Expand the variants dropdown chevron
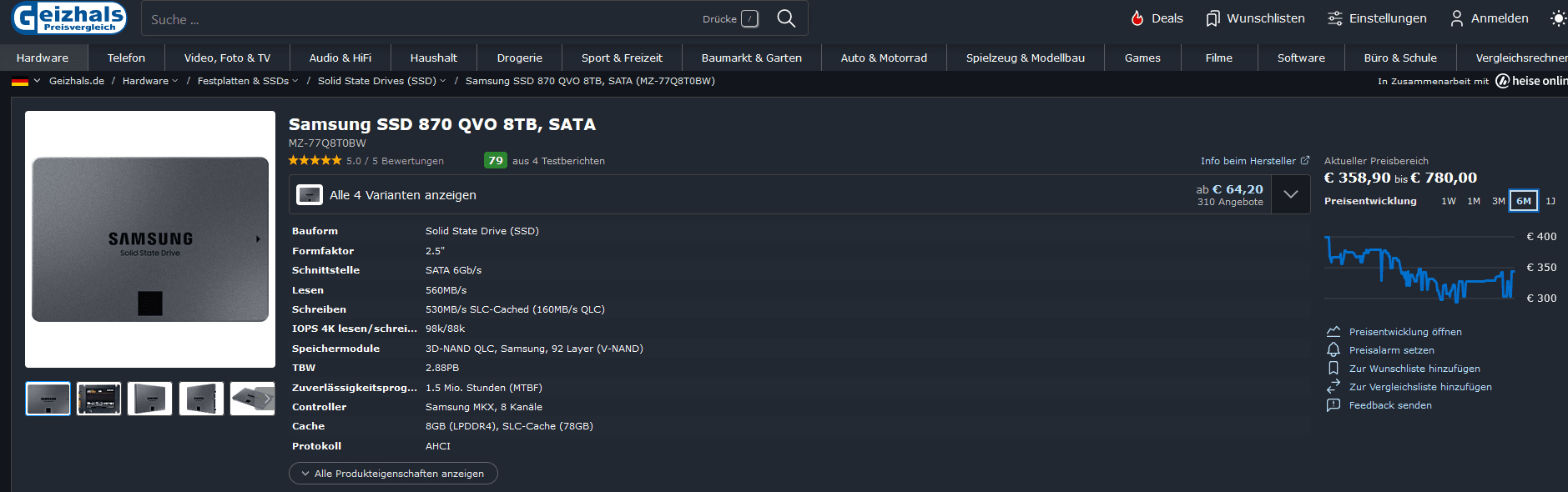The height and width of the screenshot is (492, 1568). point(1291,194)
